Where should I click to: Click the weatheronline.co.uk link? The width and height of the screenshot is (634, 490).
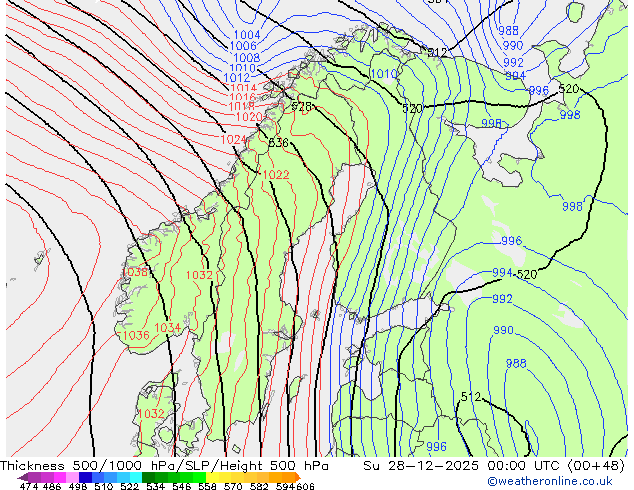click(x=550, y=481)
